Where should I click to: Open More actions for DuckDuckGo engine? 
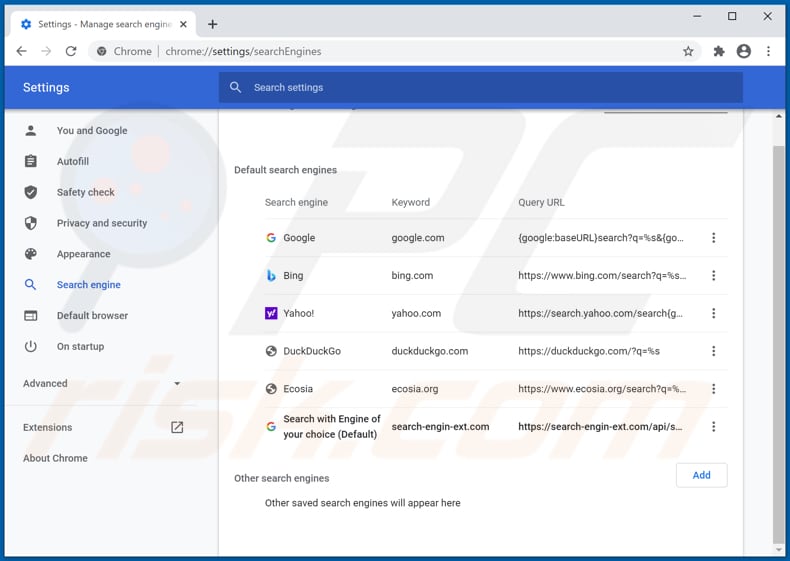pyautogui.click(x=713, y=351)
